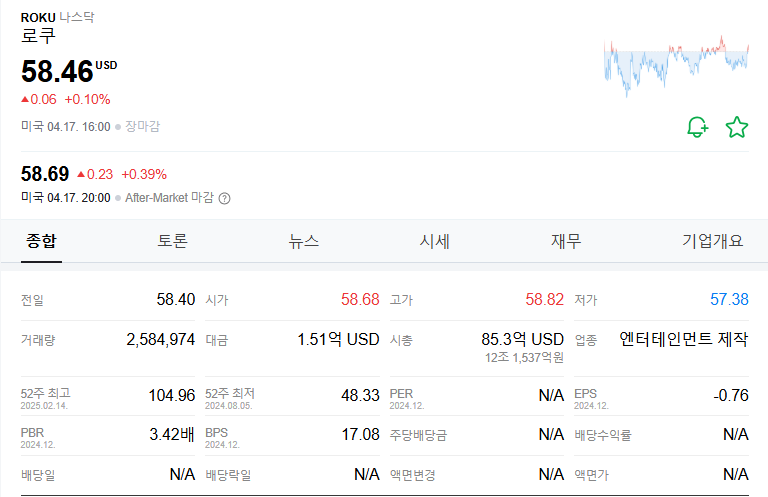Screen dimensions: 768x497
Task: Click the opening price 58.68
Action: [360, 299]
